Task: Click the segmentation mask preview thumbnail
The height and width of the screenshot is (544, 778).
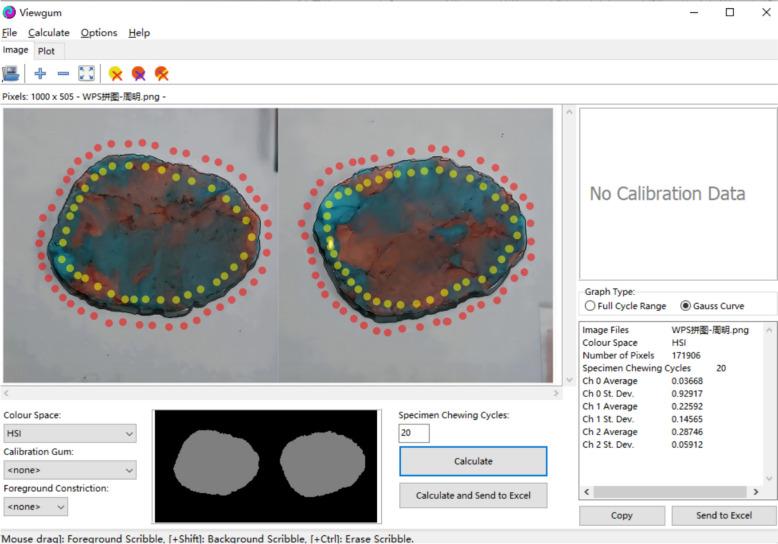Action: click(266, 466)
